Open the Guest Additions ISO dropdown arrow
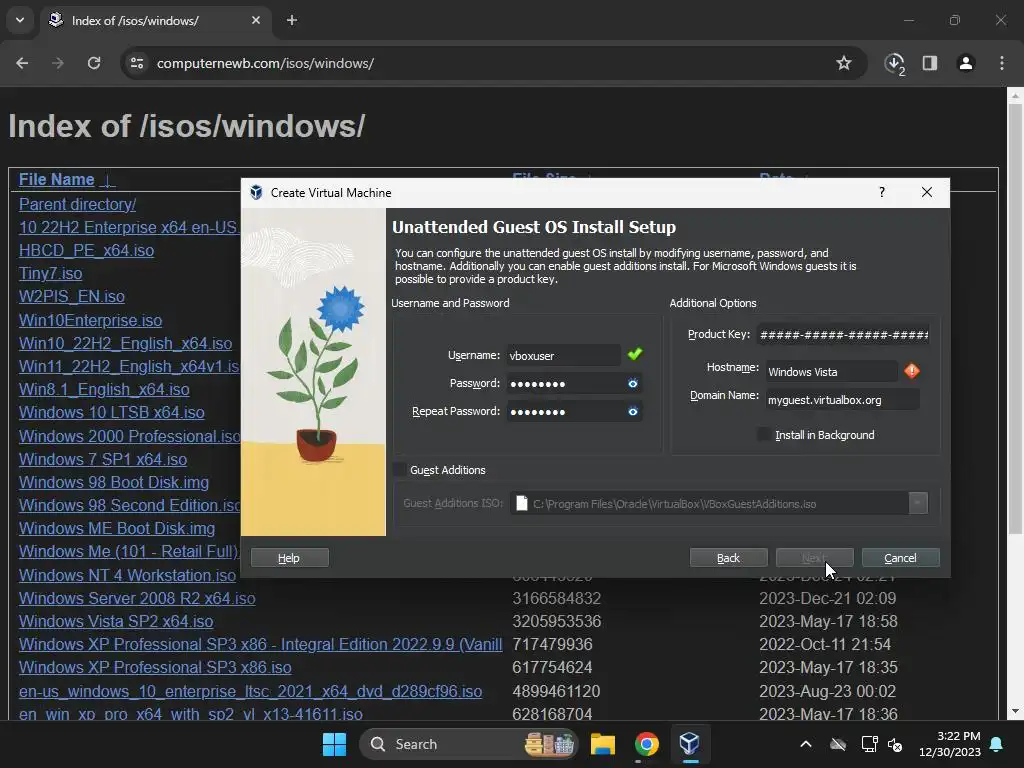The width and height of the screenshot is (1024, 768). 918,503
